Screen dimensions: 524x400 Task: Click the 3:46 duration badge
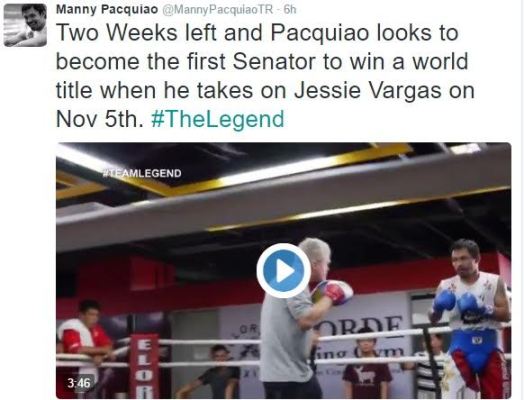click(x=79, y=383)
